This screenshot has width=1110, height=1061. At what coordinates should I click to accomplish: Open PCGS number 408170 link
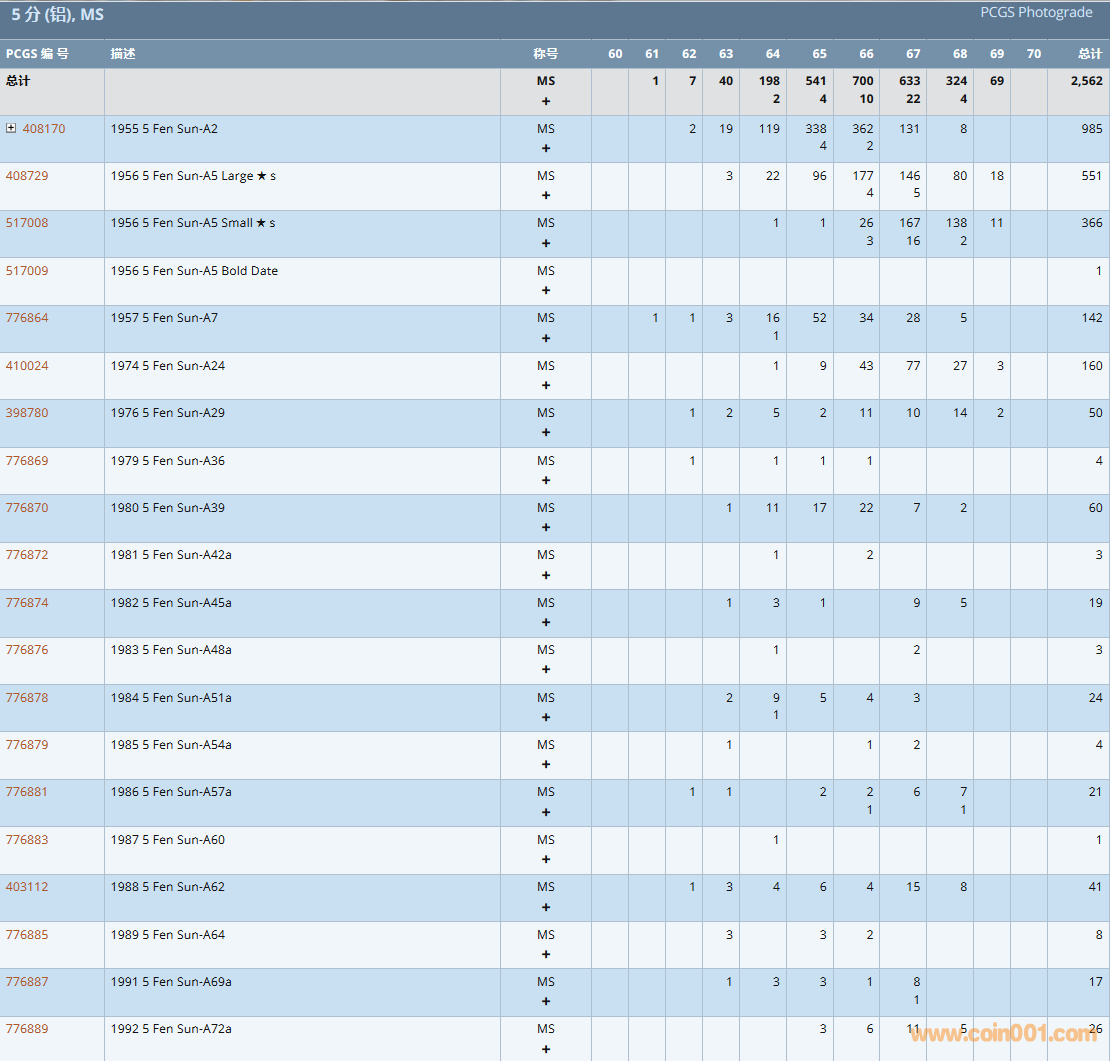(44, 128)
